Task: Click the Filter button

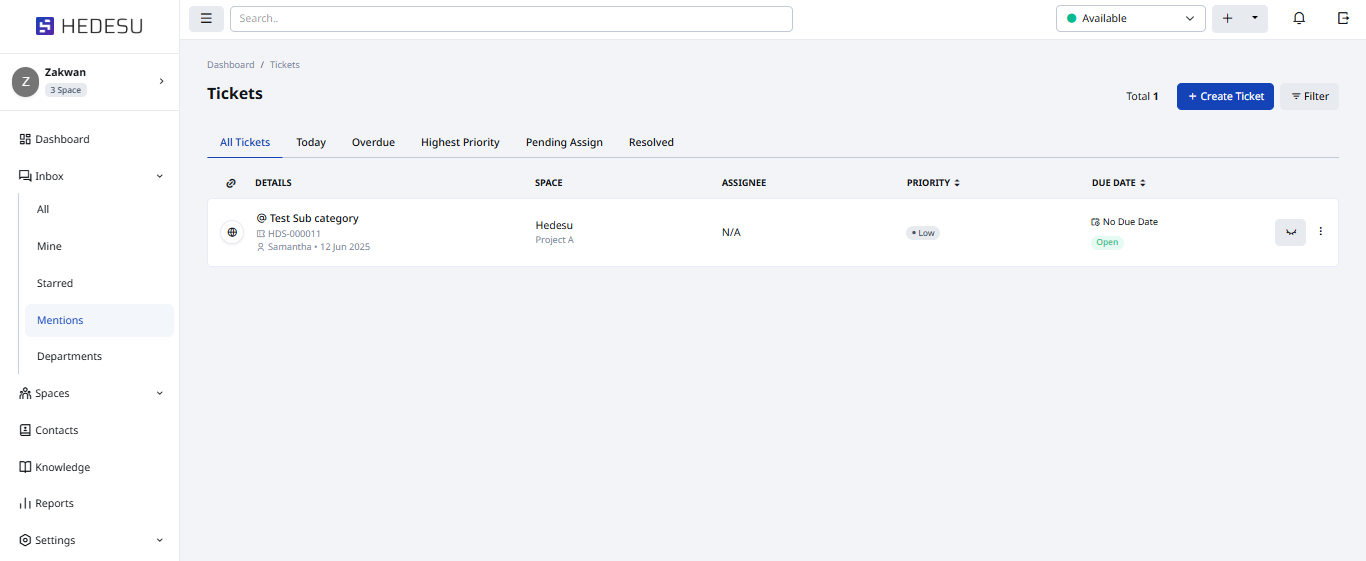Action: tap(1309, 96)
